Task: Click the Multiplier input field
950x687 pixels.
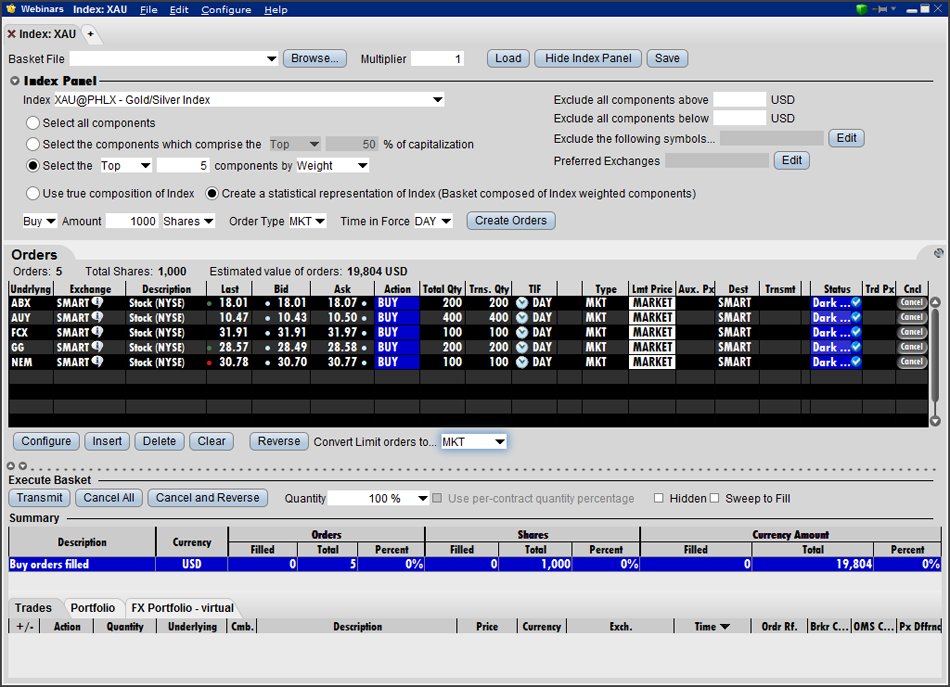Action: 437,59
